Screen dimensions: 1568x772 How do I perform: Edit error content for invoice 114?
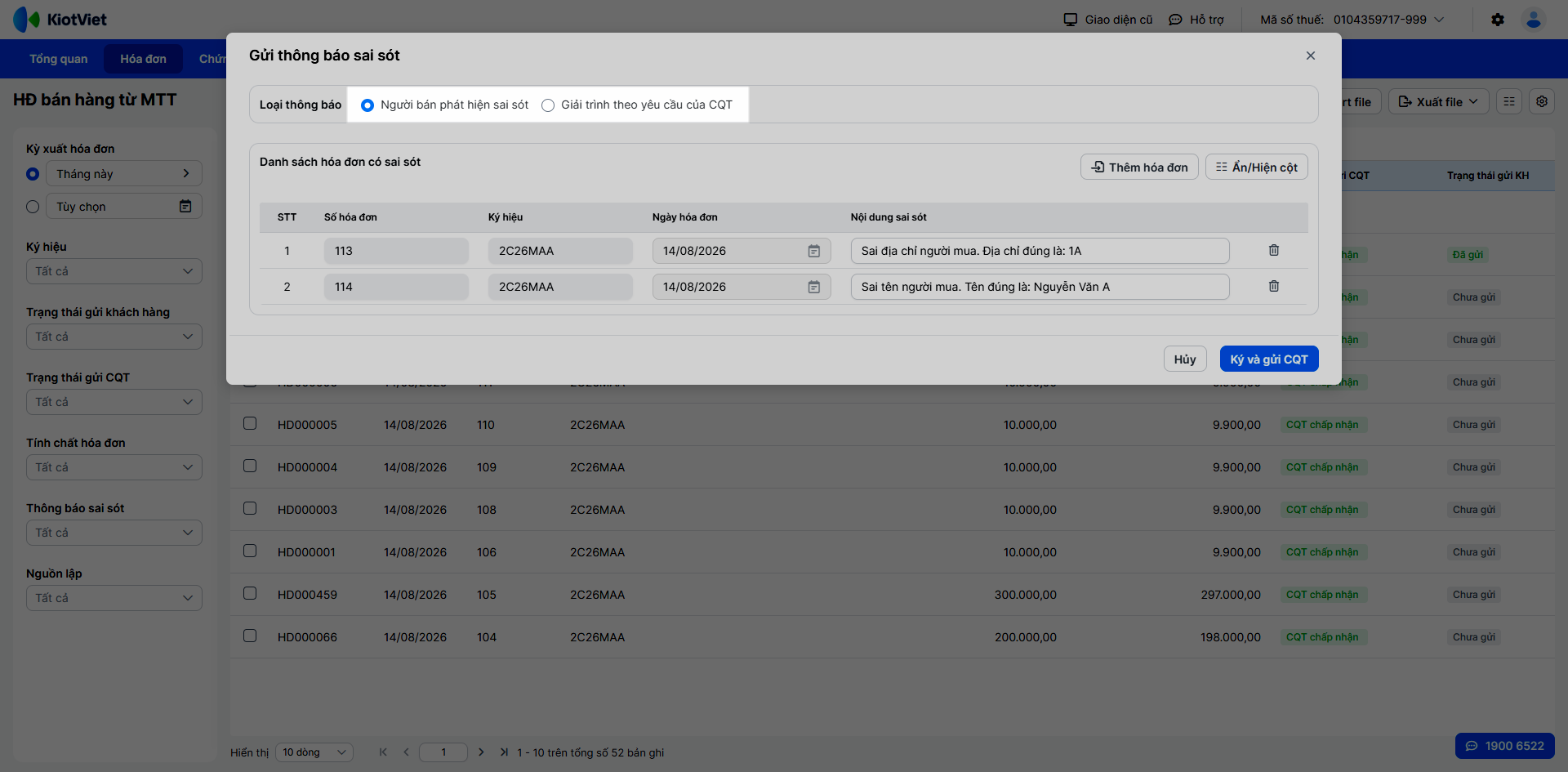[x=1040, y=287]
